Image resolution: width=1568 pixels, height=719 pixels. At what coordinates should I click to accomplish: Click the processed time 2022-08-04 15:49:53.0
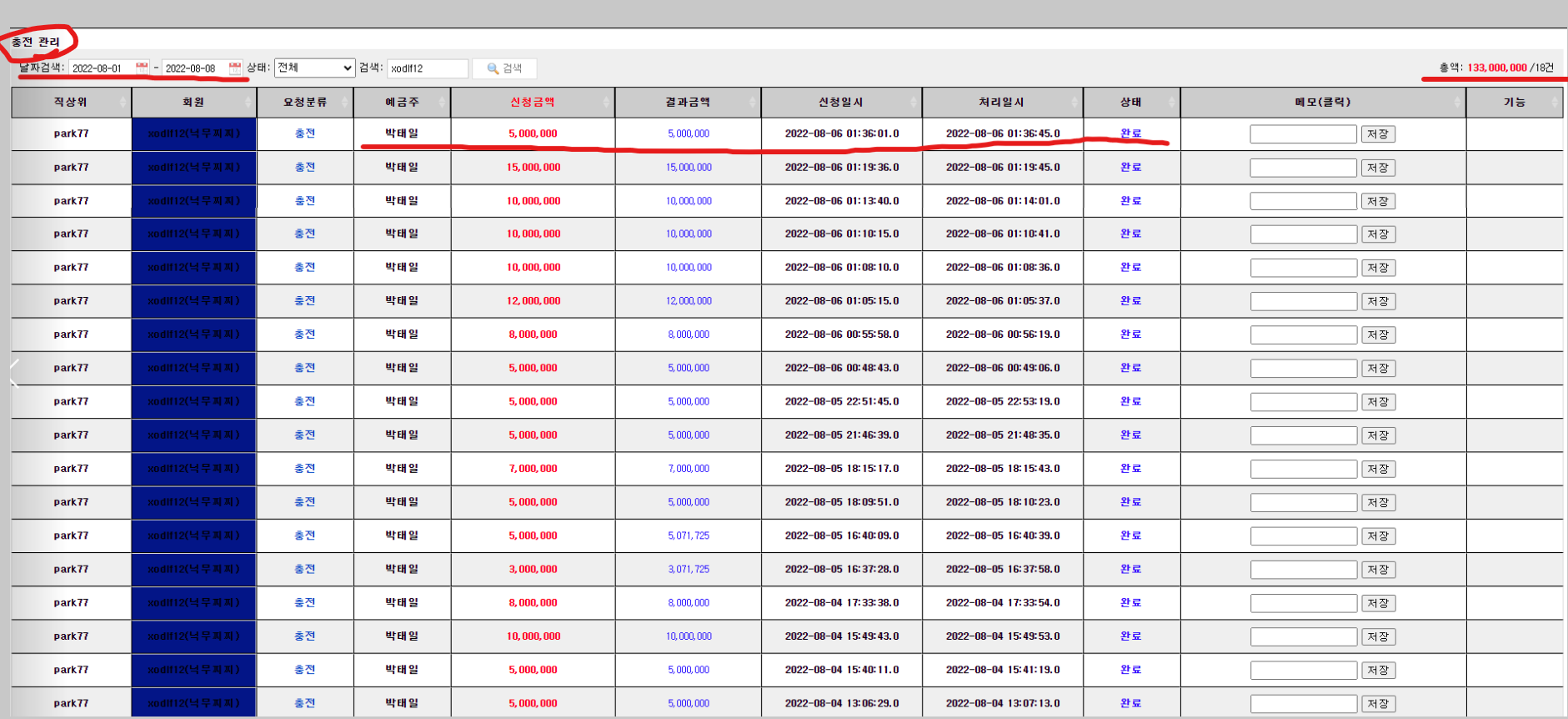click(1003, 636)
